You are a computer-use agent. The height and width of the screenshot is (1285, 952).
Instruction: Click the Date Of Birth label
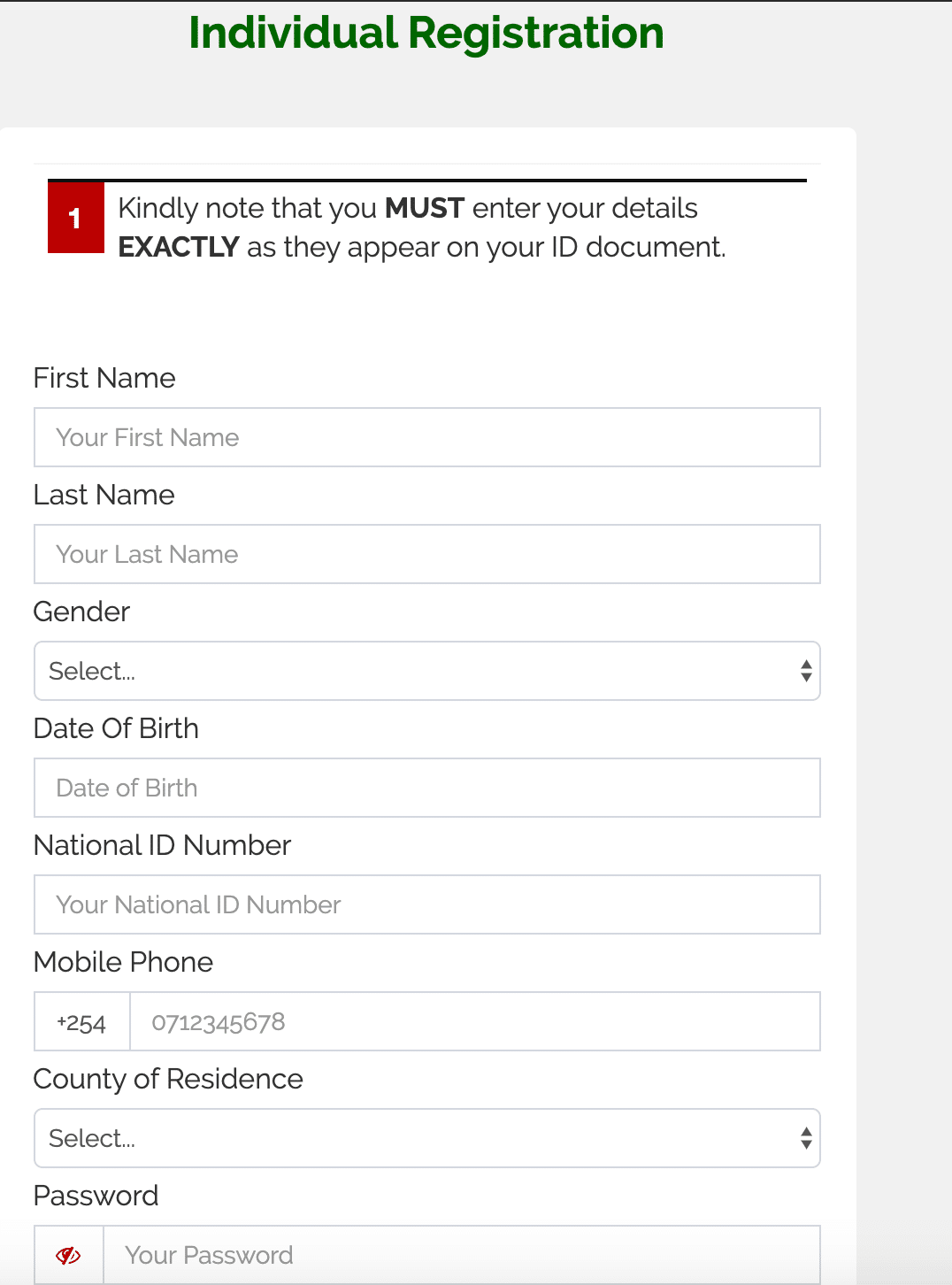(116, 728)
